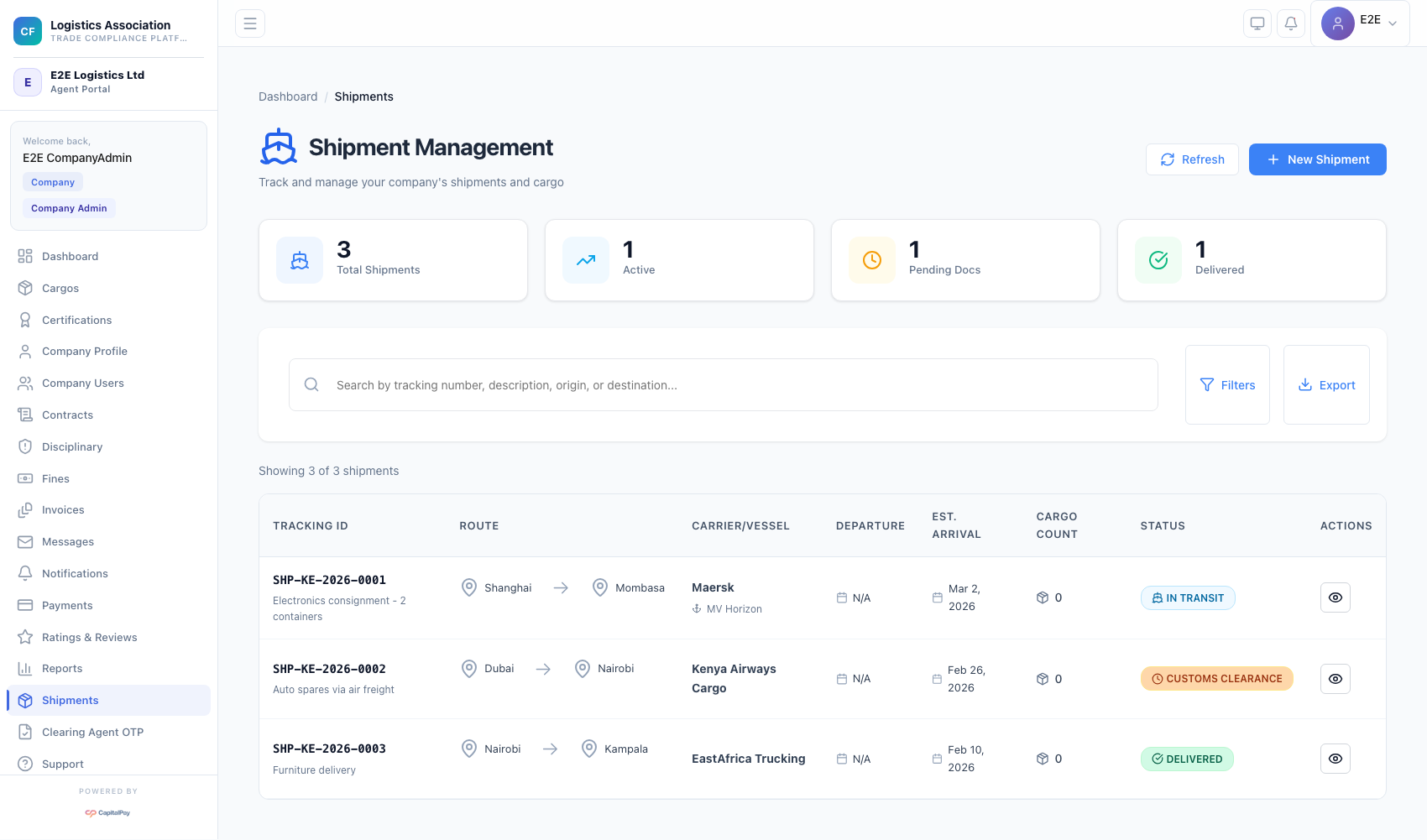1427x840 pixels.
Task: Open the E2E account dropdown
Action: (x=1360, y=23)
